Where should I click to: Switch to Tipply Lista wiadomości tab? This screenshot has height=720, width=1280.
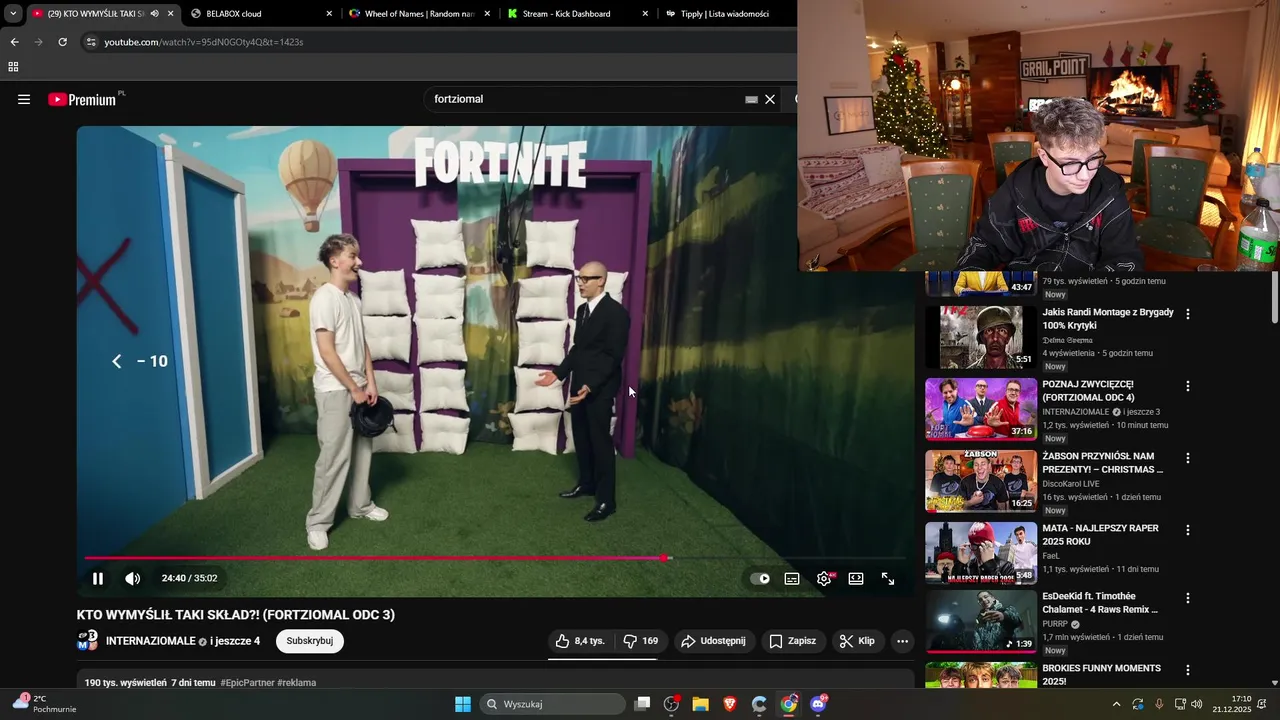coord(725,14)
